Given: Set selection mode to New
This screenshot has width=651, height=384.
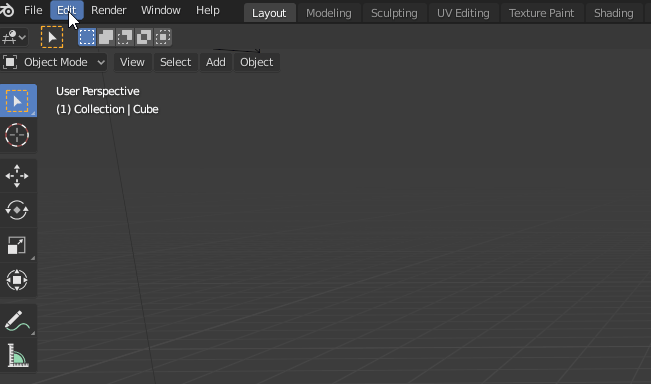Looking at the screenshot, I should click(87, 37).
